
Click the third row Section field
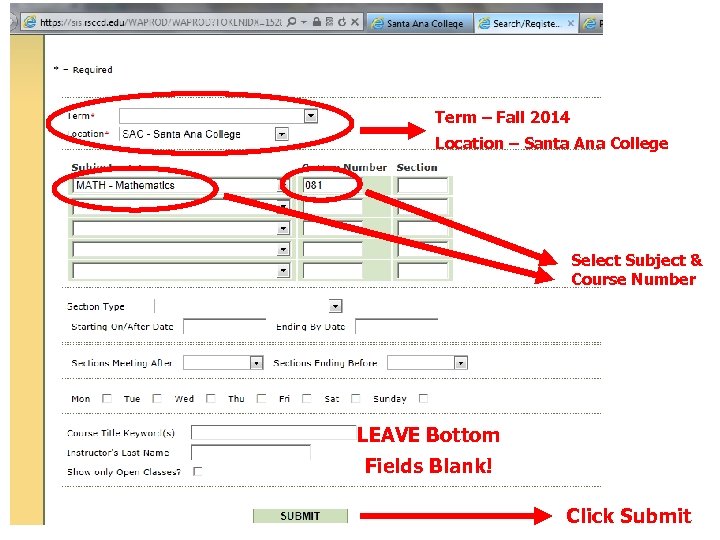pyautogui.click(x=422, y=228)
